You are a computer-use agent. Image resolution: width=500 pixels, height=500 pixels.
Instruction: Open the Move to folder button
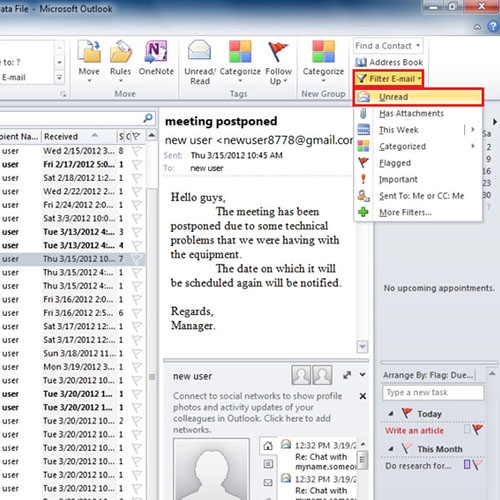coord(89,61)
